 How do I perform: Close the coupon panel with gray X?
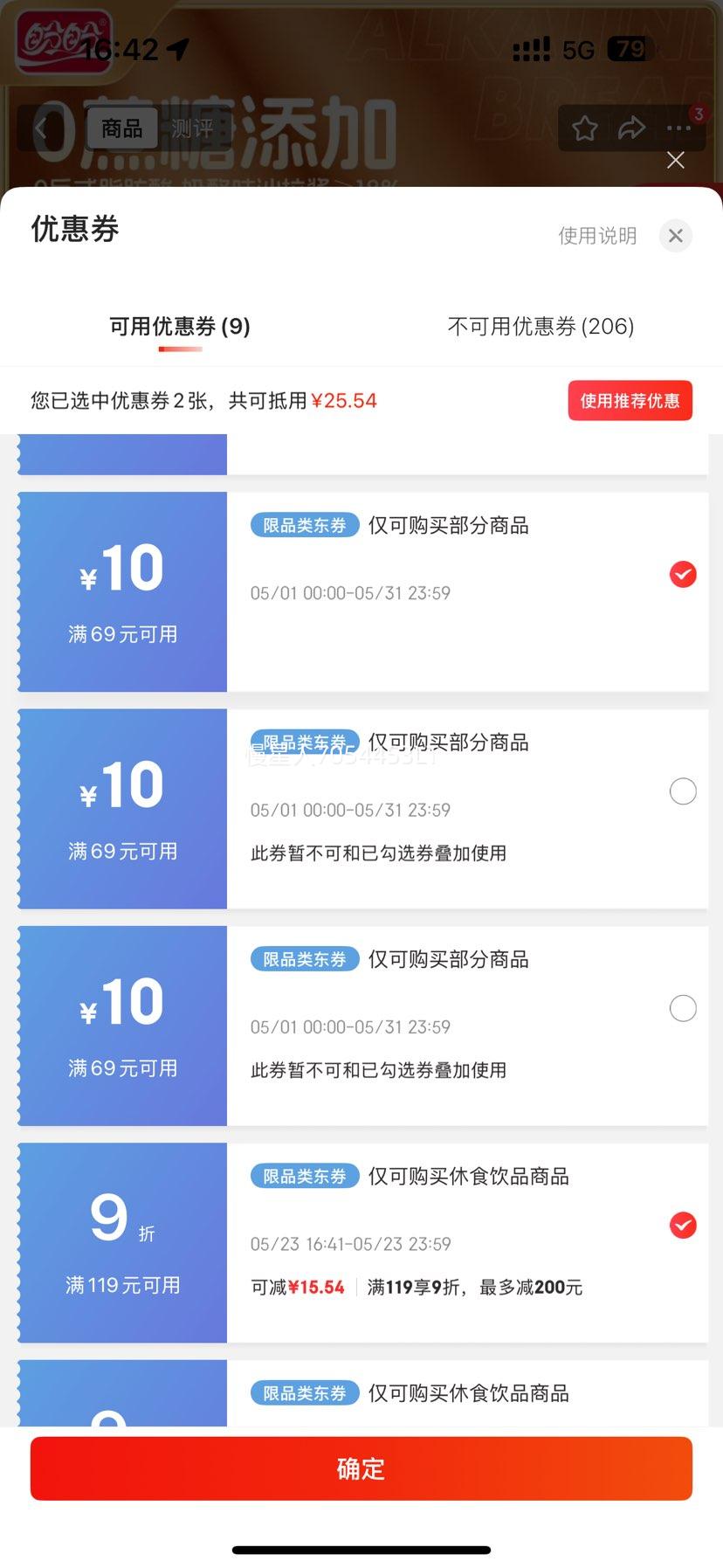[675, 236]
